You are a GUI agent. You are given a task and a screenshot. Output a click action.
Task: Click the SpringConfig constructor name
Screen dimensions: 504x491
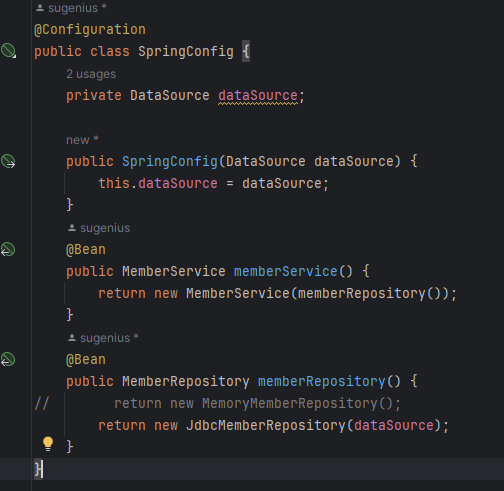point(170,162)
